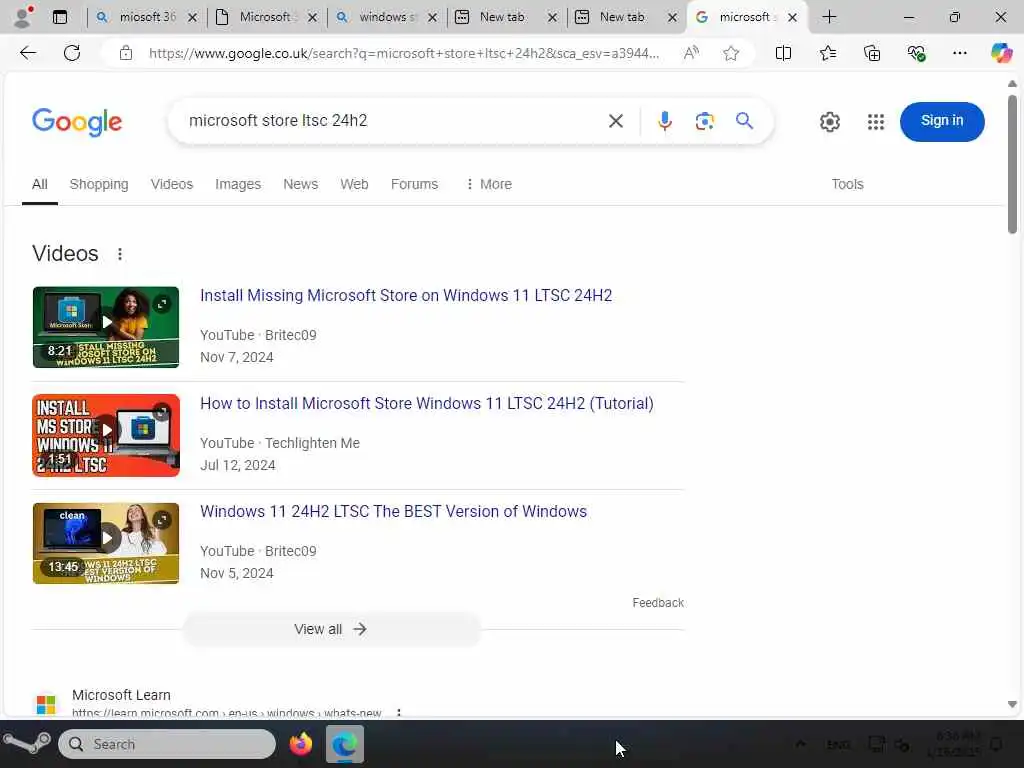
Task: Play the 8:21 Britec09 video thumbnail
Action: coord(106,327)
